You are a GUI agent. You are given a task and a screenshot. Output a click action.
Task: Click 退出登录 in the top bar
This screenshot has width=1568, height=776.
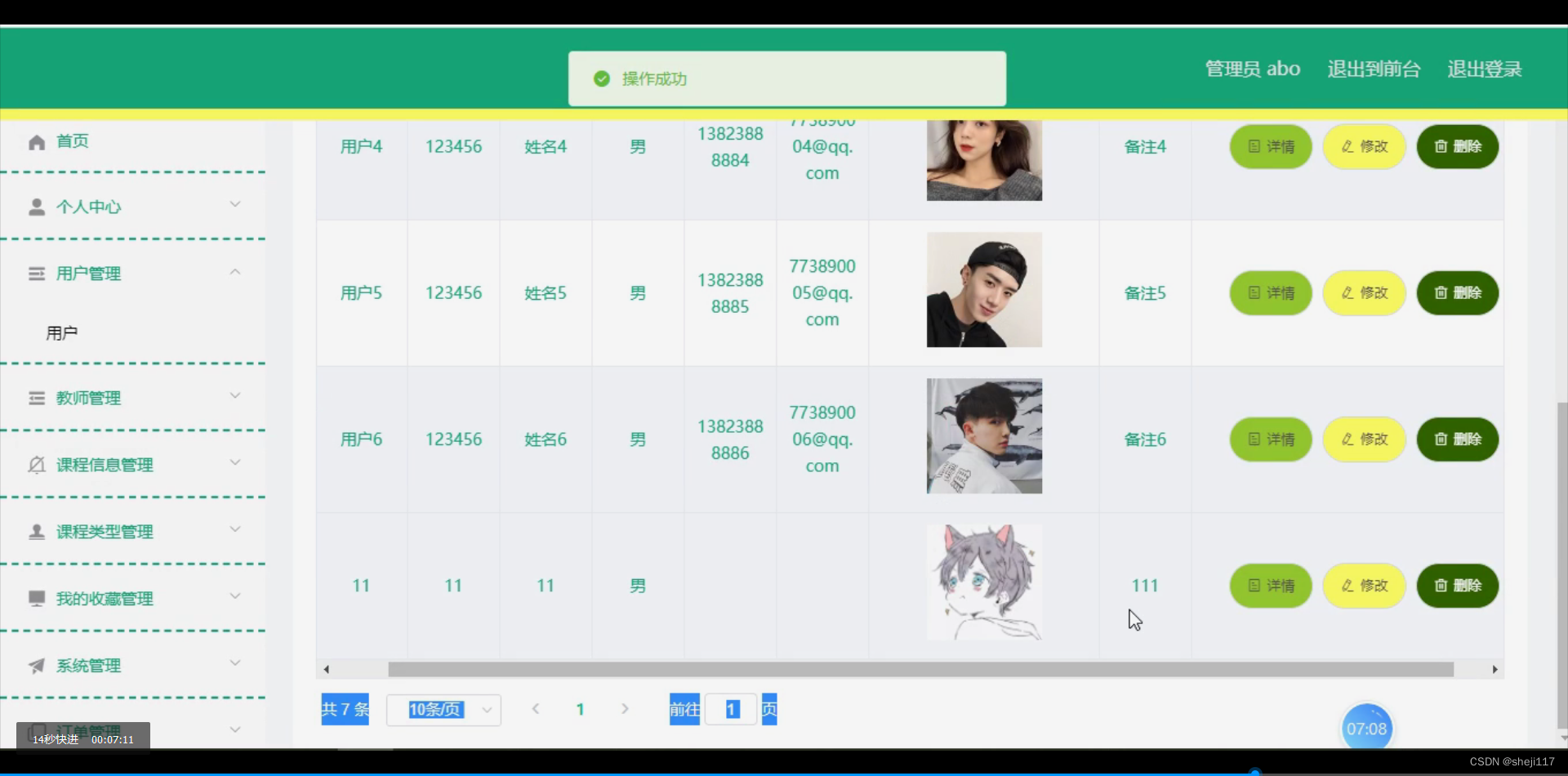pos(1484,69)
